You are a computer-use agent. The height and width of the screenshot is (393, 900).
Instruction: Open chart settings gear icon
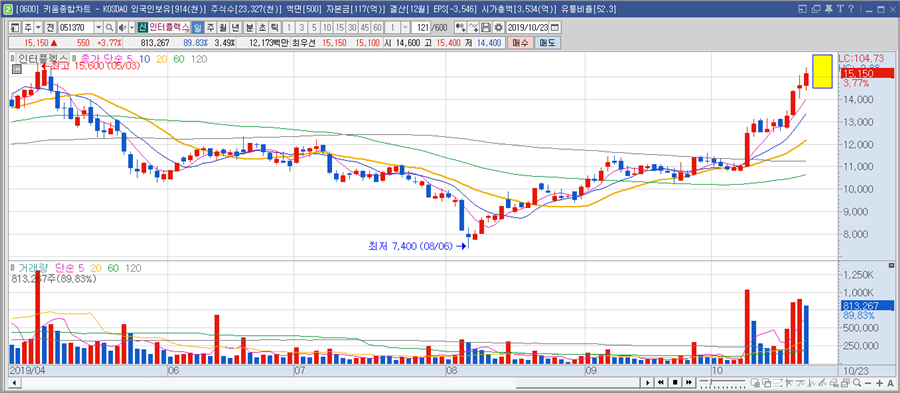(498, 28)
